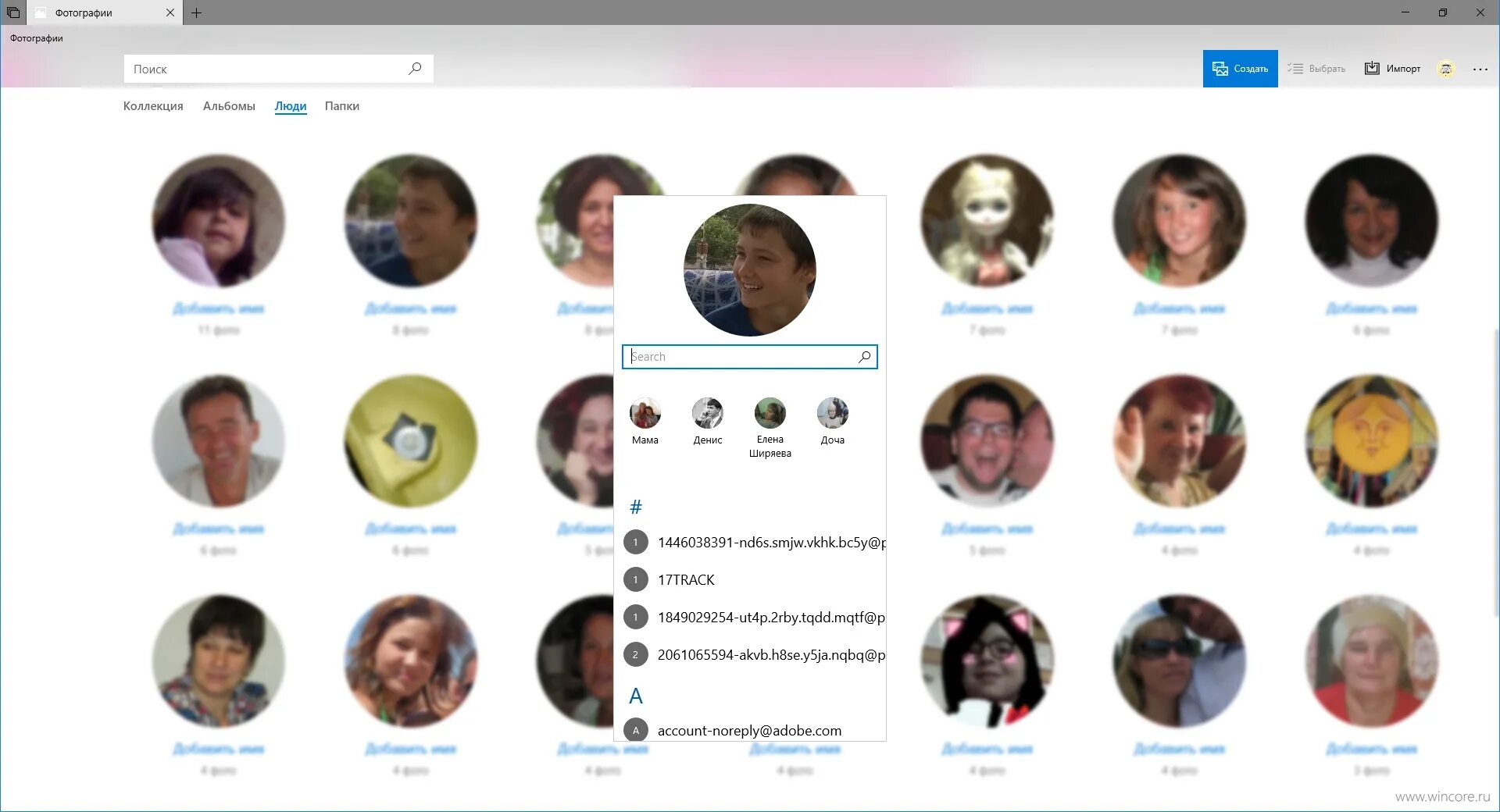Click the tab sets icon in title bar
The height and width of the screenshot is (812, 1500).
click(x=13, y=12)
